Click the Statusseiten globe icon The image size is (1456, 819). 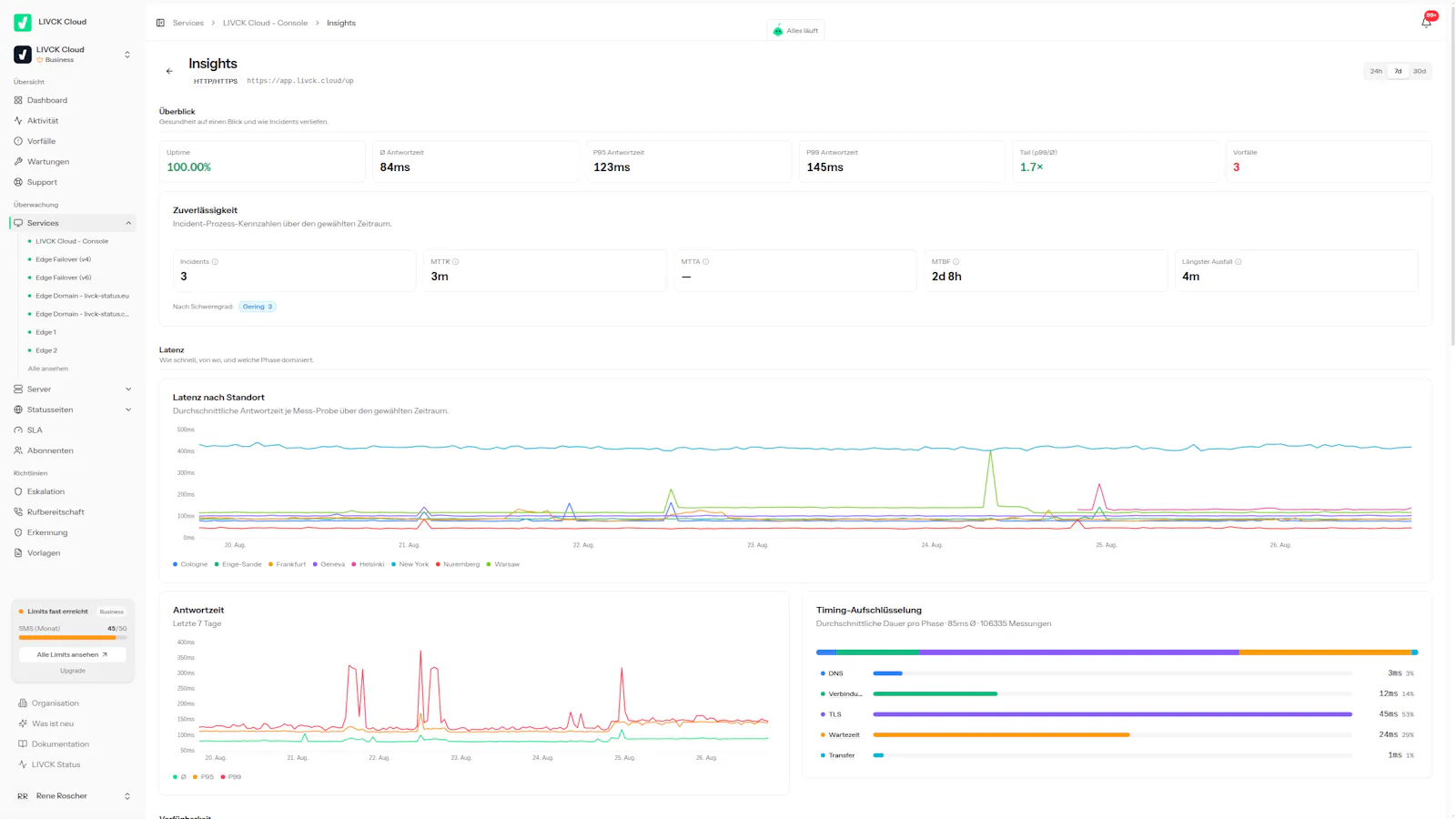(18, 409)
